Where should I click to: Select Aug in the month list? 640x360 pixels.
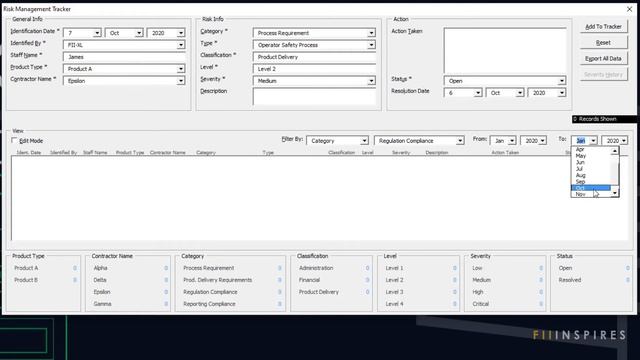tap(591, 175)
